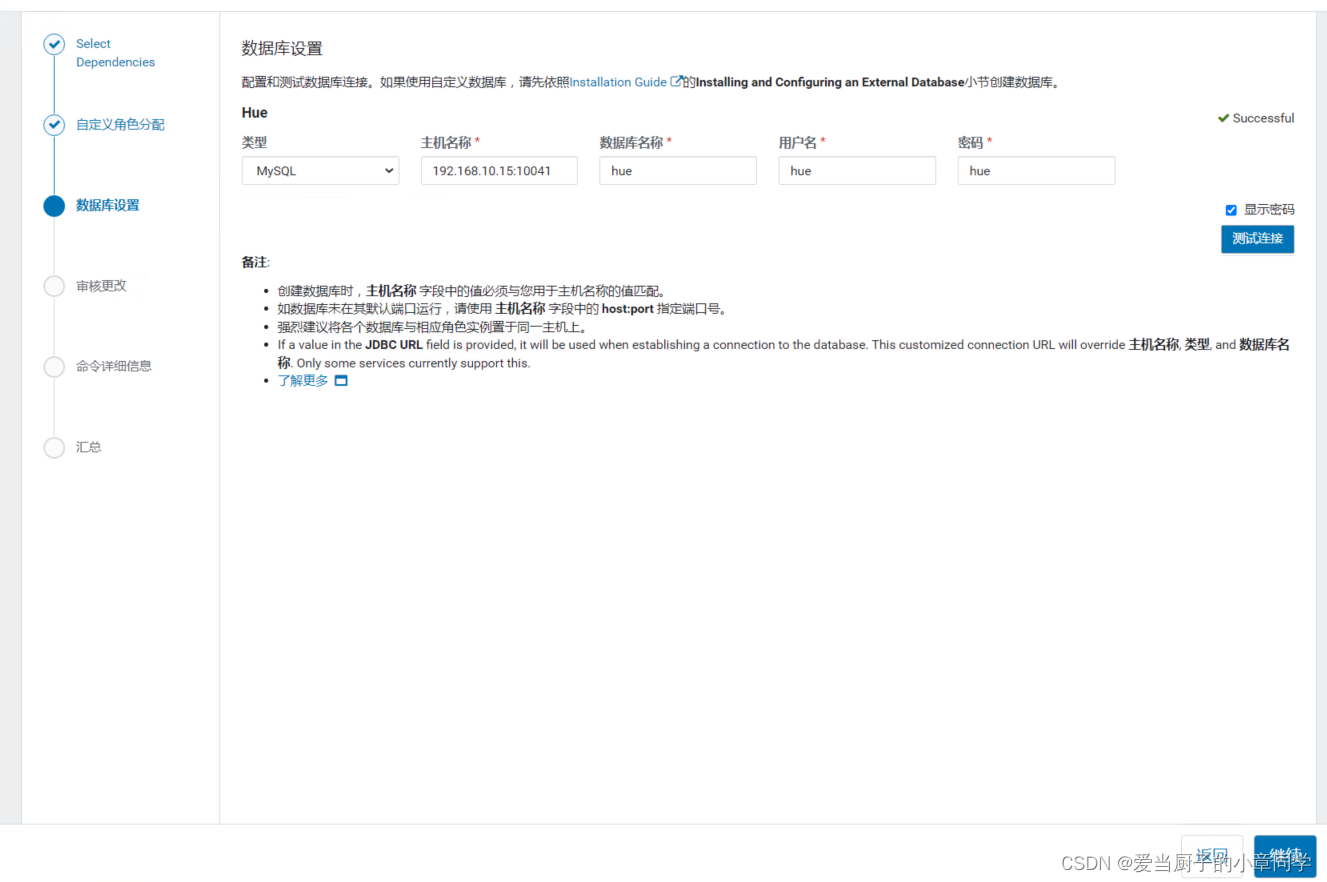Click the window icon beside 了解更多
Screen dimensions: 1327x882
coord(341,381)
